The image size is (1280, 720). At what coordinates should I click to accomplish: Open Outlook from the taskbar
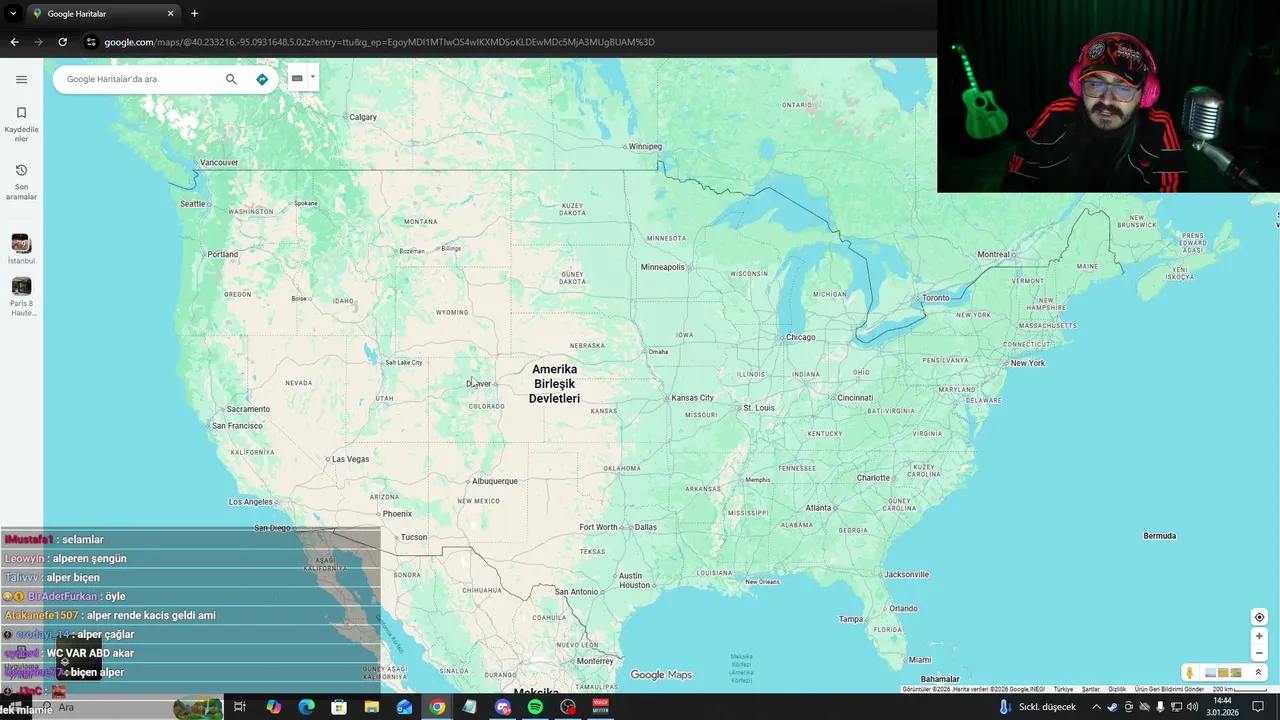pyautogui.click(x=404, y=707)
